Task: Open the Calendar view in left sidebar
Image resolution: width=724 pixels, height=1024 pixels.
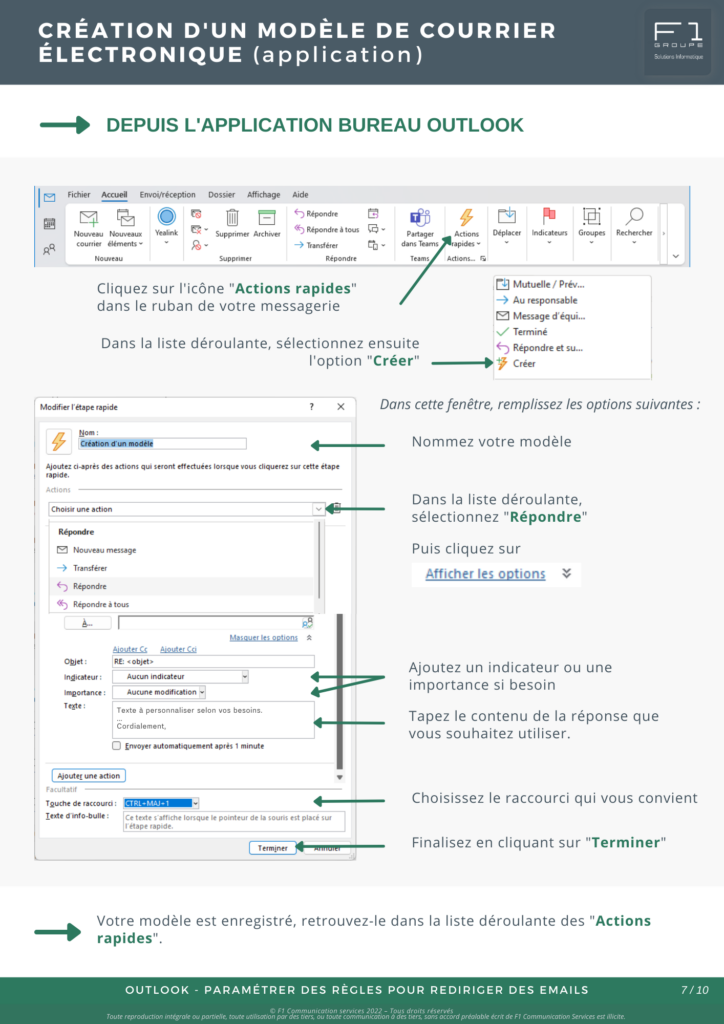Action: (49, 224)
